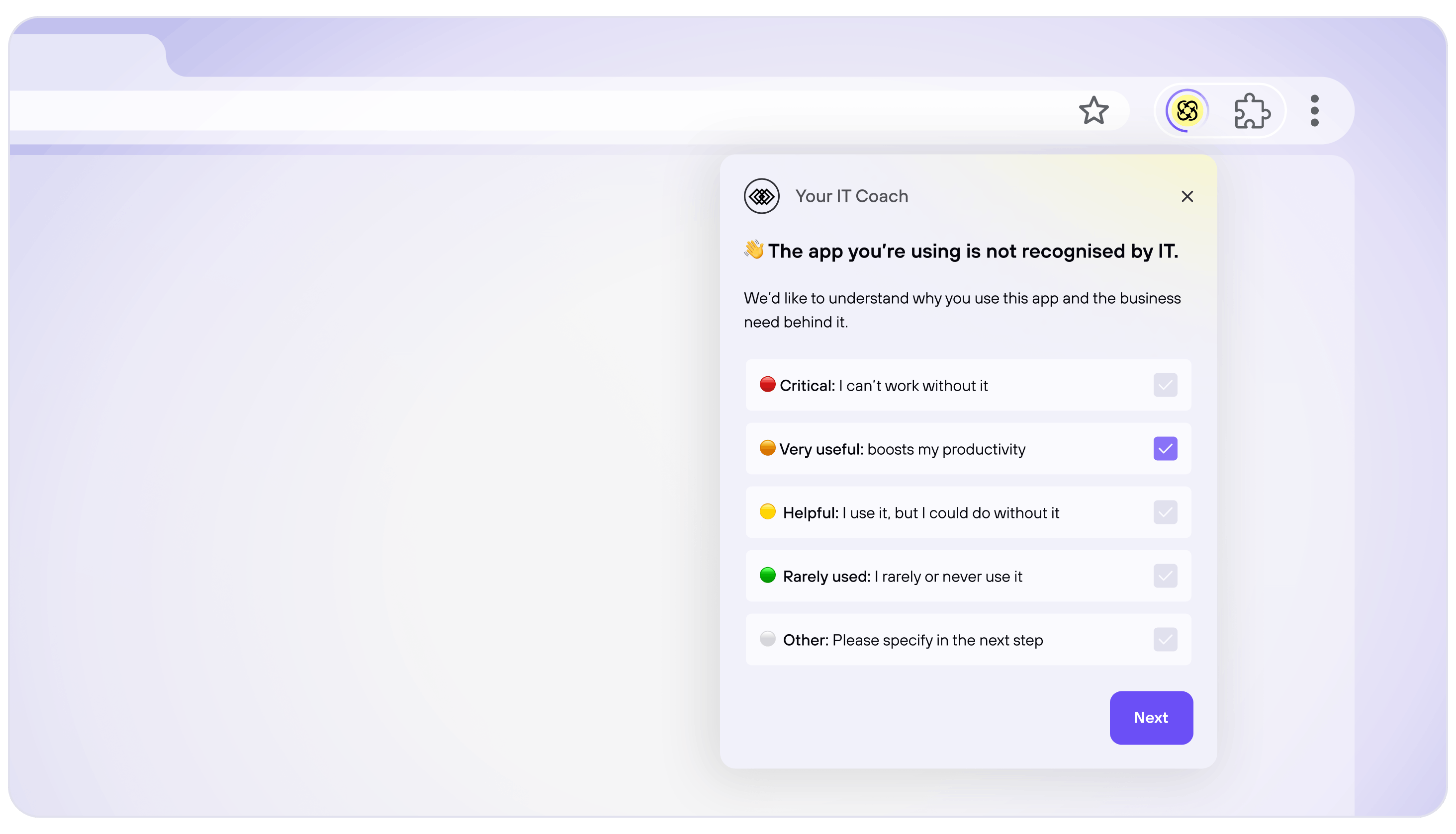Tick the Rarely used checkbox

(x=1165, y=576)
